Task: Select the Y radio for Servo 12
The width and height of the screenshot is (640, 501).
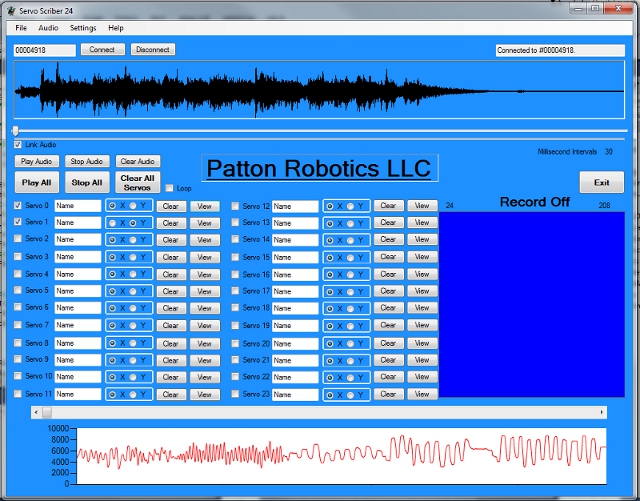Action: (x=351, y=206)
